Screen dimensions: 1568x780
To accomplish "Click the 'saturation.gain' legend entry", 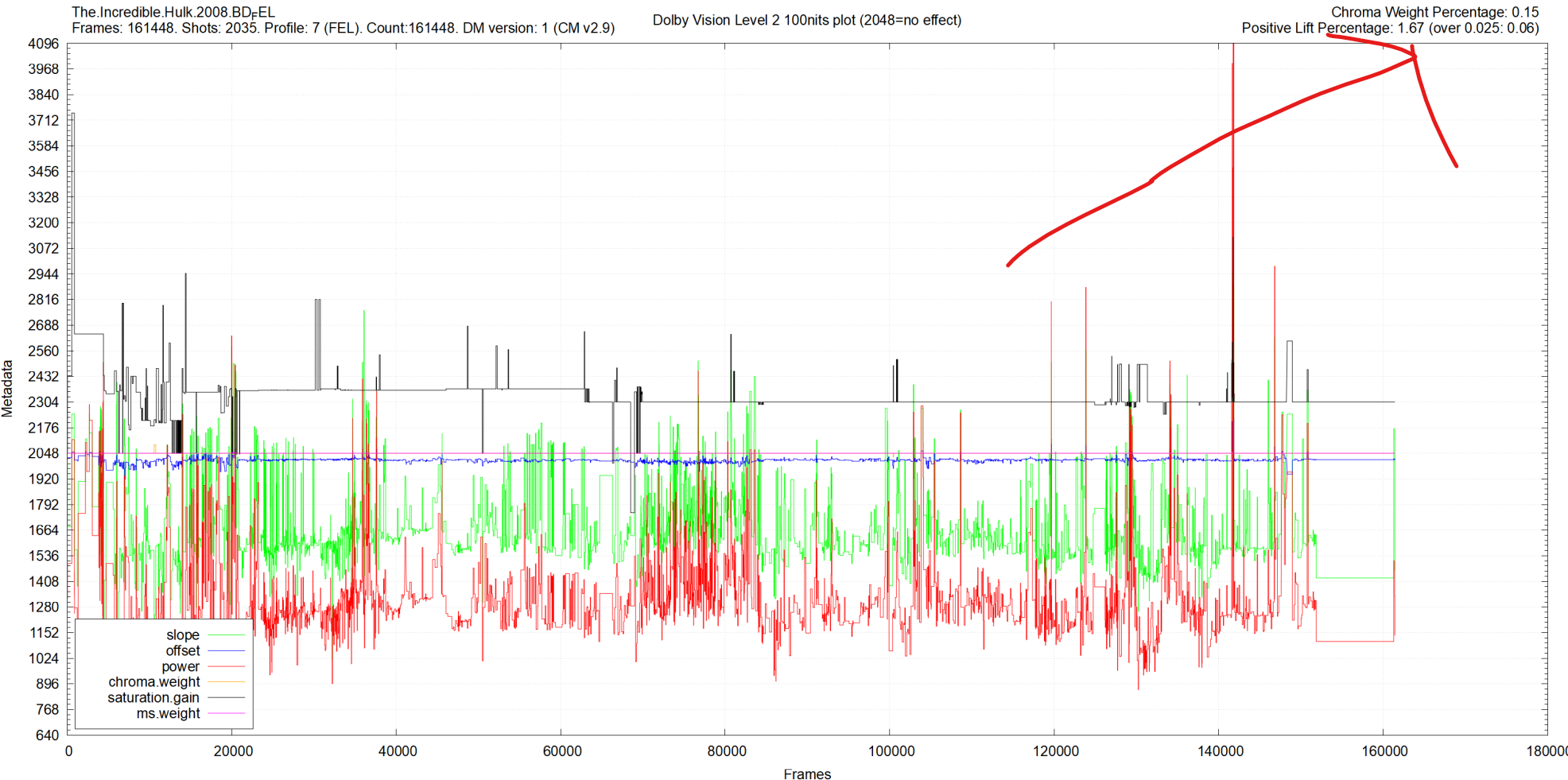I will (x=153, y=697).
